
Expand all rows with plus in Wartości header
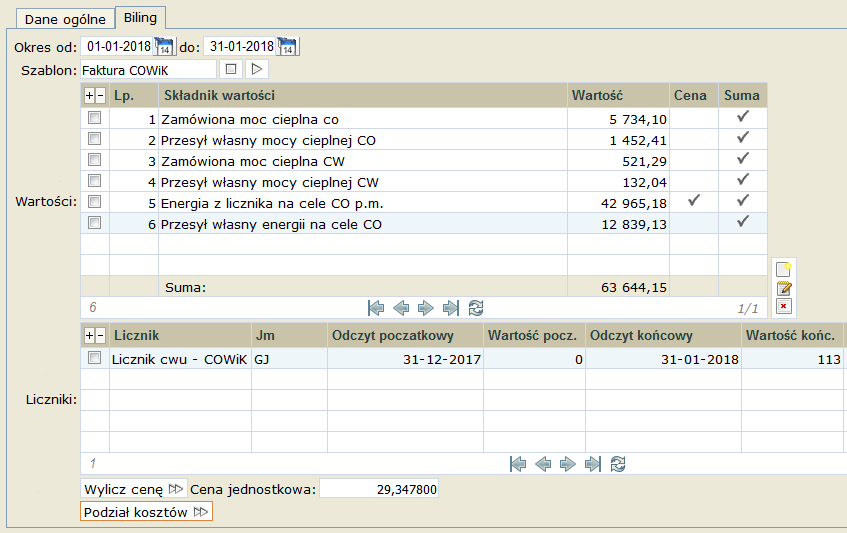click(x=89, y=96)
